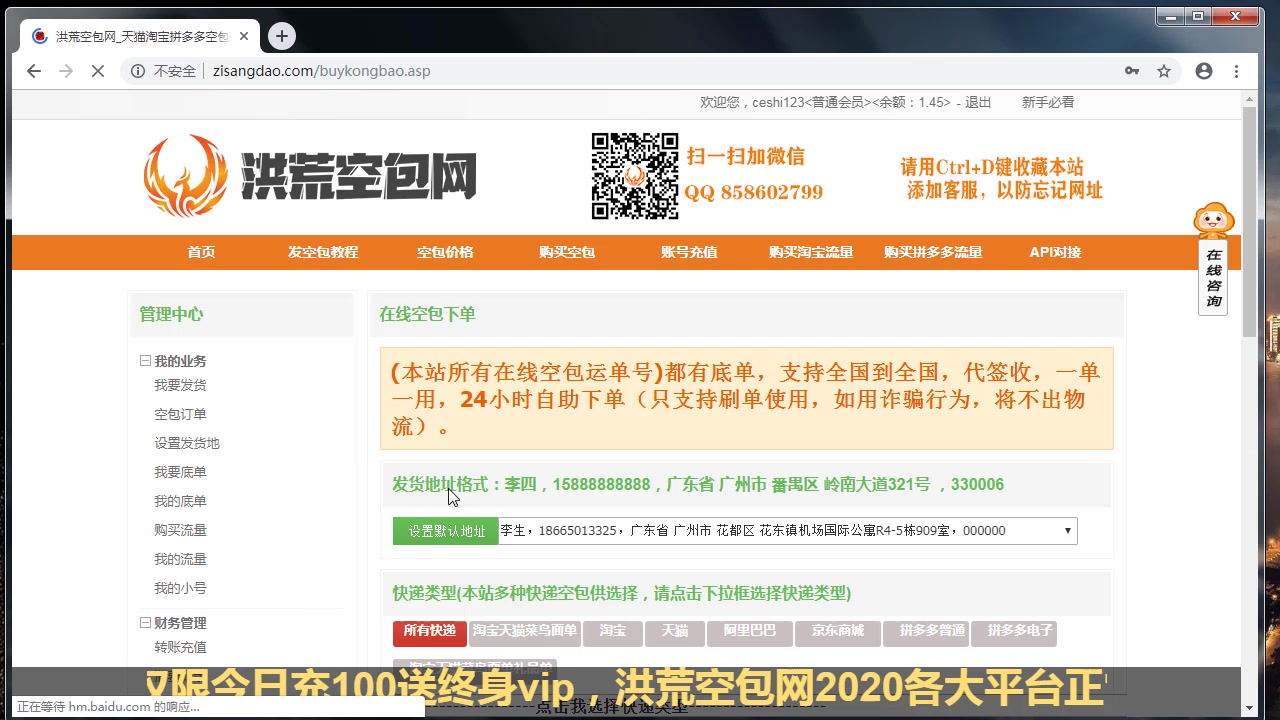The height and width of the screenshot is (720, 1280).
Task: Open 购买流量 in the sidebar
Action: coord(180,530)
